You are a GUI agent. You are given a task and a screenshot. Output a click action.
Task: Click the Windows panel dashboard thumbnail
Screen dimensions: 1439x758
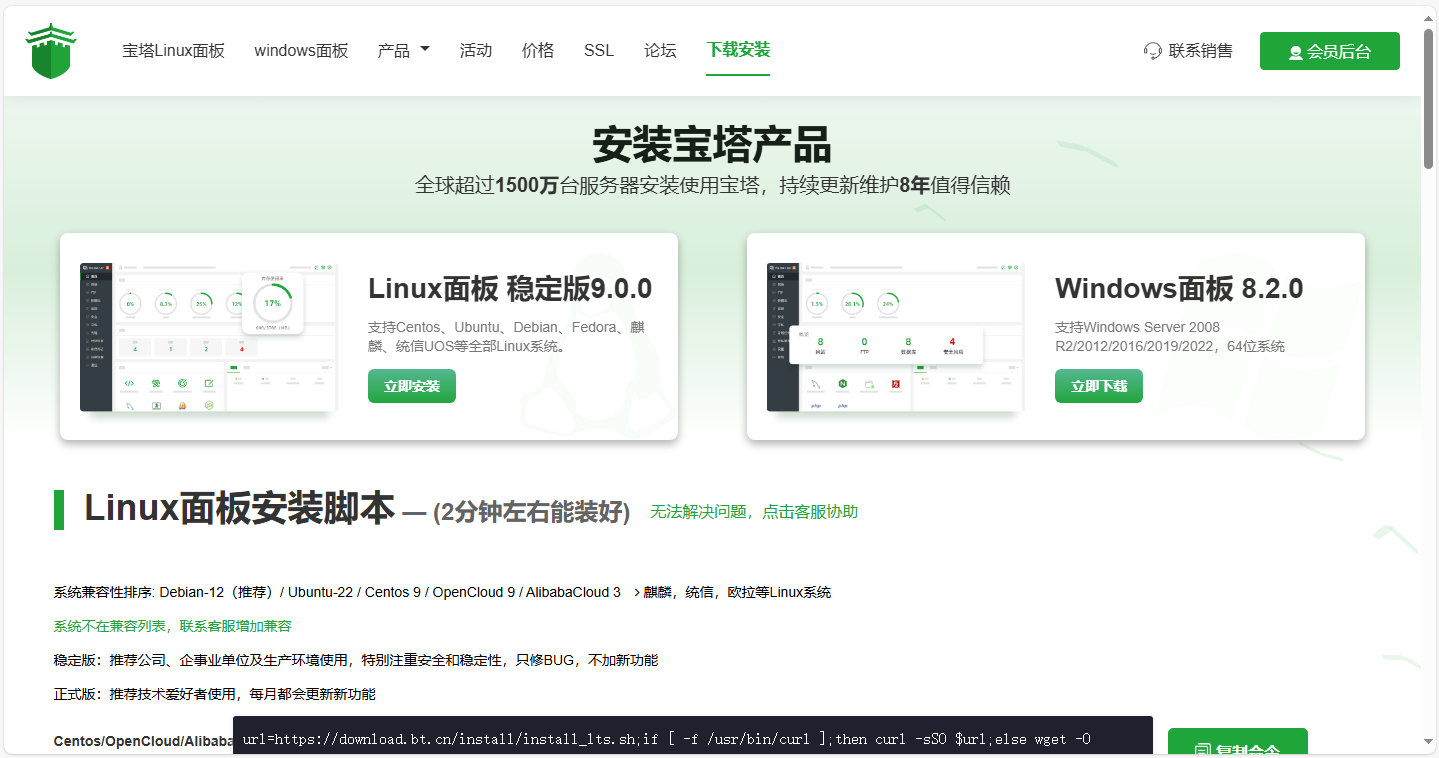pyautogui.click(x=896, y=337)
